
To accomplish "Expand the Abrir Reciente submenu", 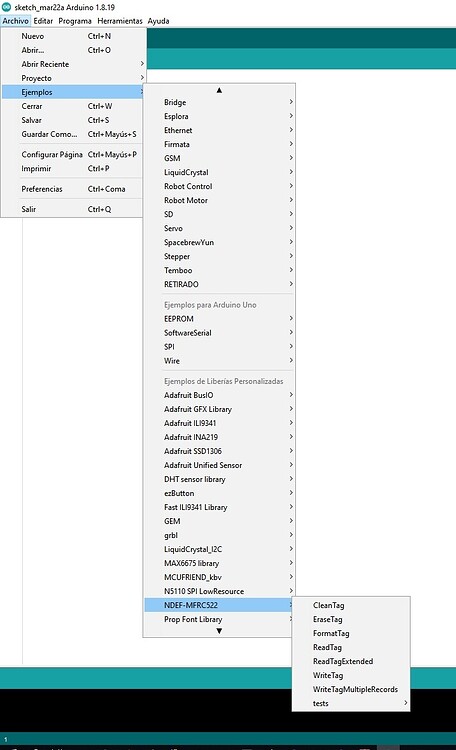I will [74, 64].
